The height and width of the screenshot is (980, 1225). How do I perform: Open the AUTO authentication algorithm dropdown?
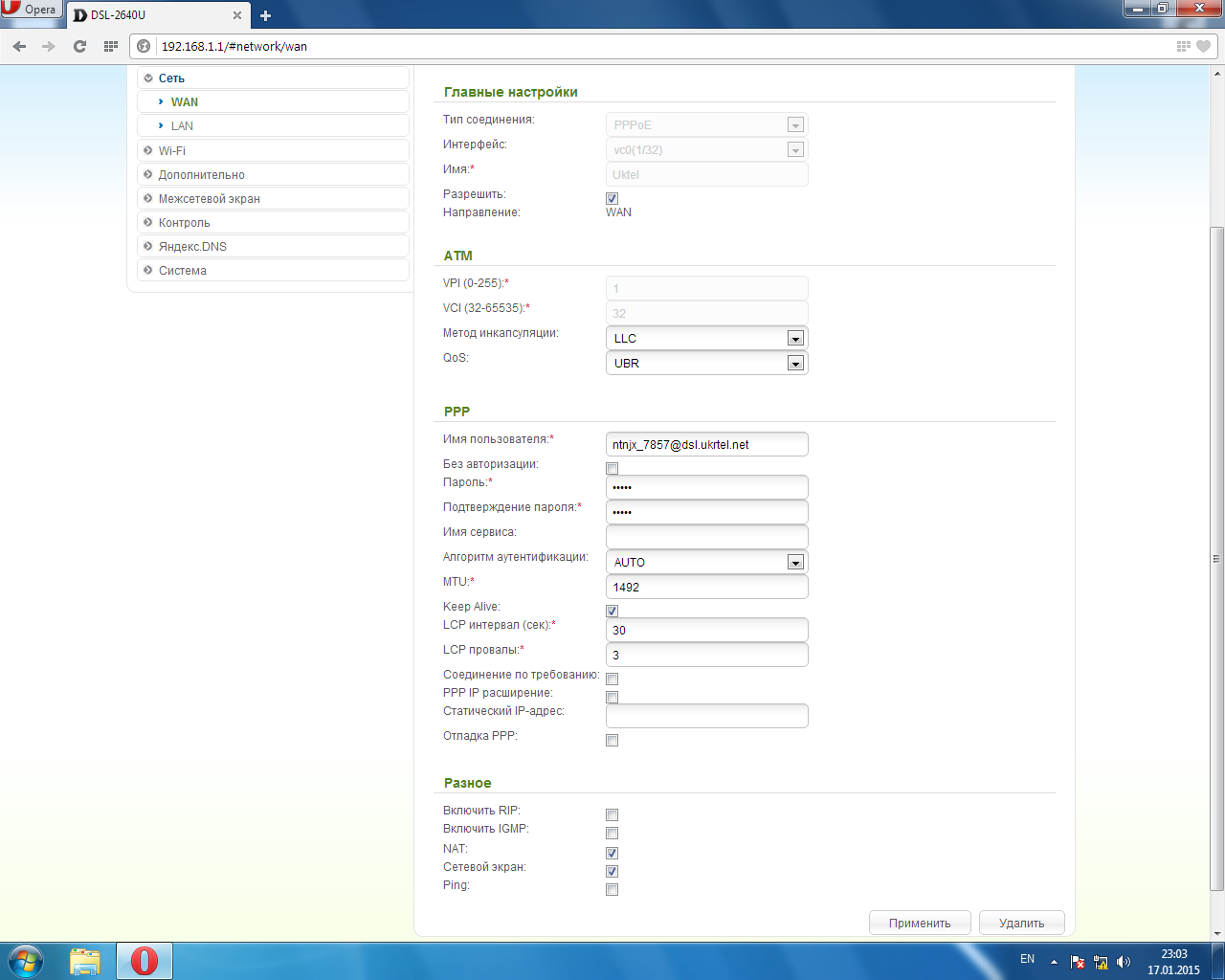pos(794,562)
